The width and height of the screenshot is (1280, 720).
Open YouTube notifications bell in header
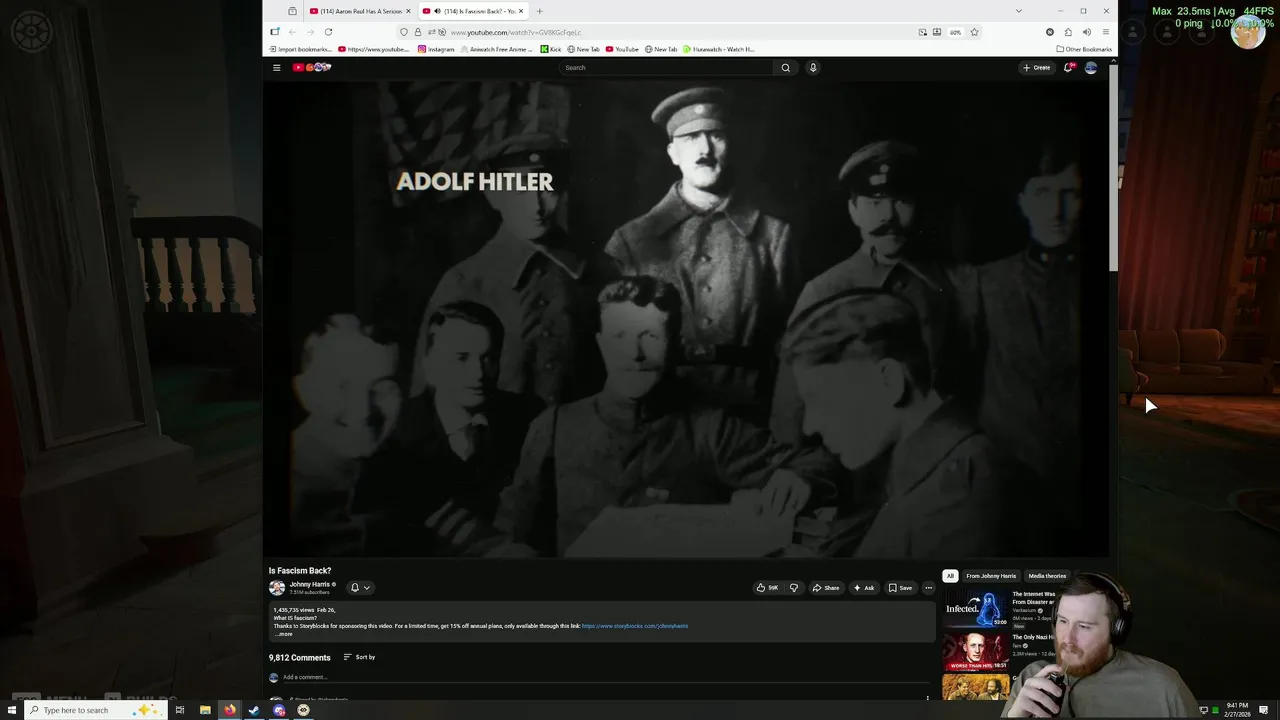tap(1068, 68)
